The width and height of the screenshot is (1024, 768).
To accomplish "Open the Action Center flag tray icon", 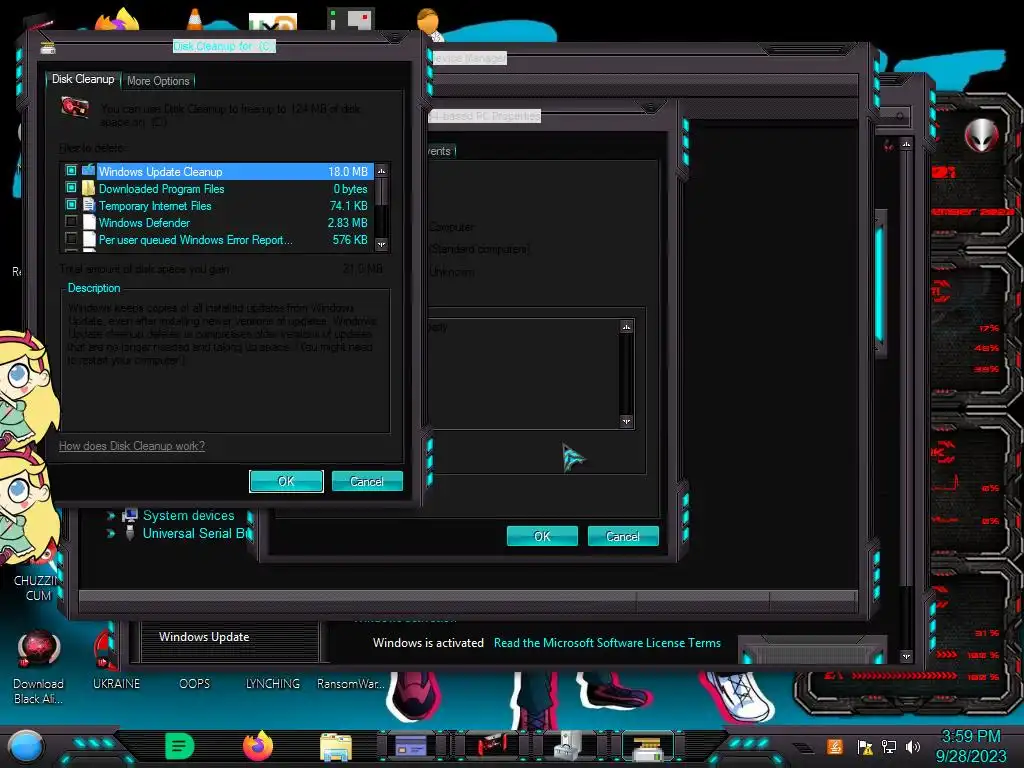I will [865, 747].
